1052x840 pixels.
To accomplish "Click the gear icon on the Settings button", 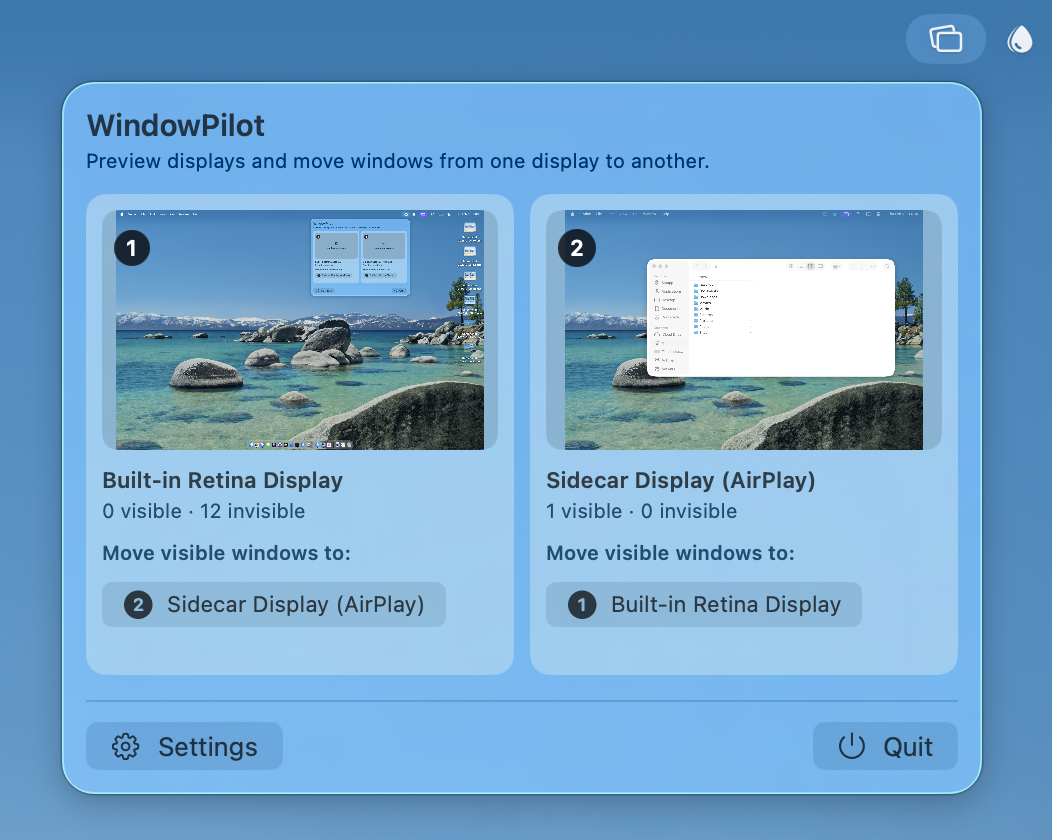I will [125, 746].
